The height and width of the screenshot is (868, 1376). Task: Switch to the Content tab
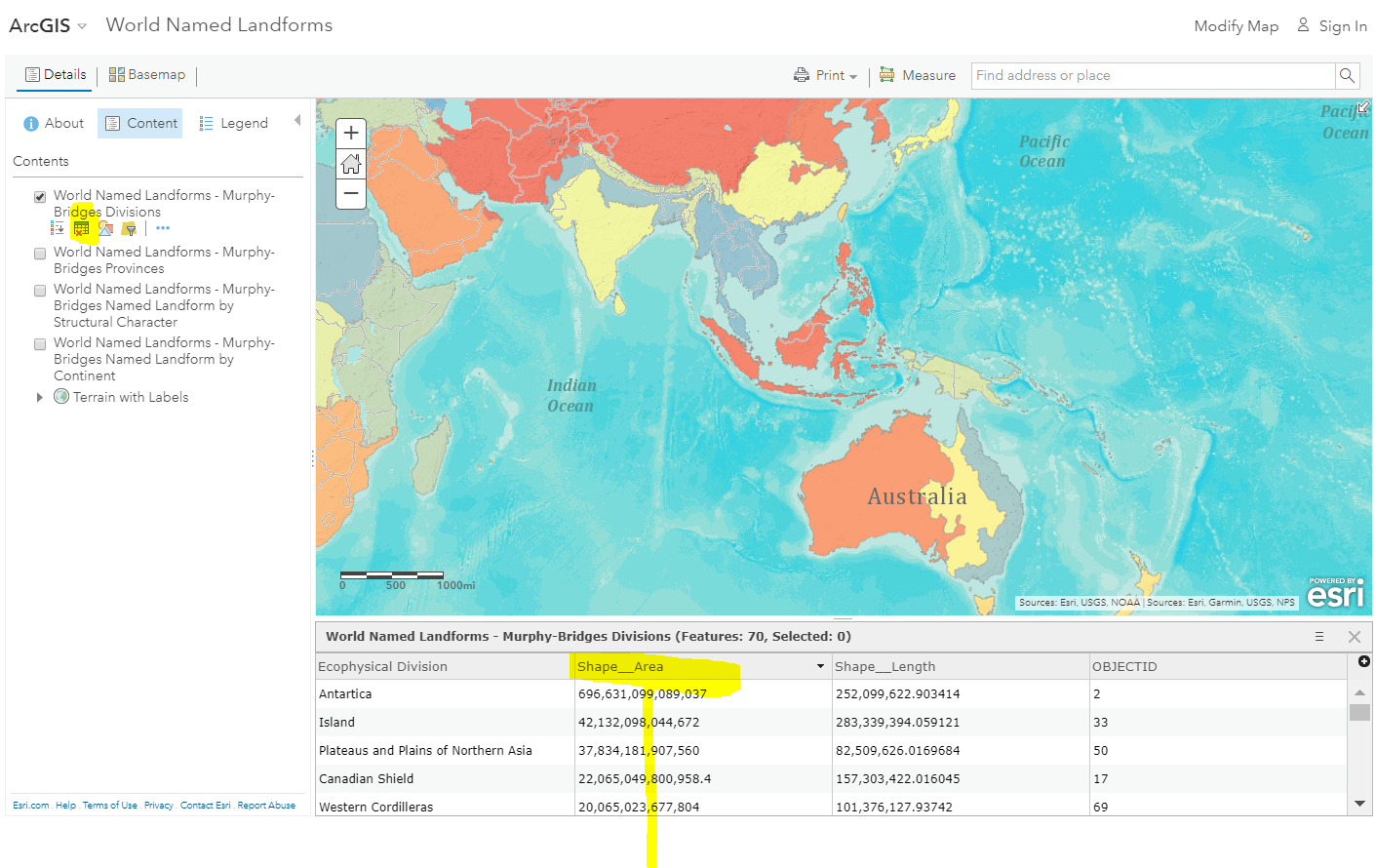[x=140, y=123]
